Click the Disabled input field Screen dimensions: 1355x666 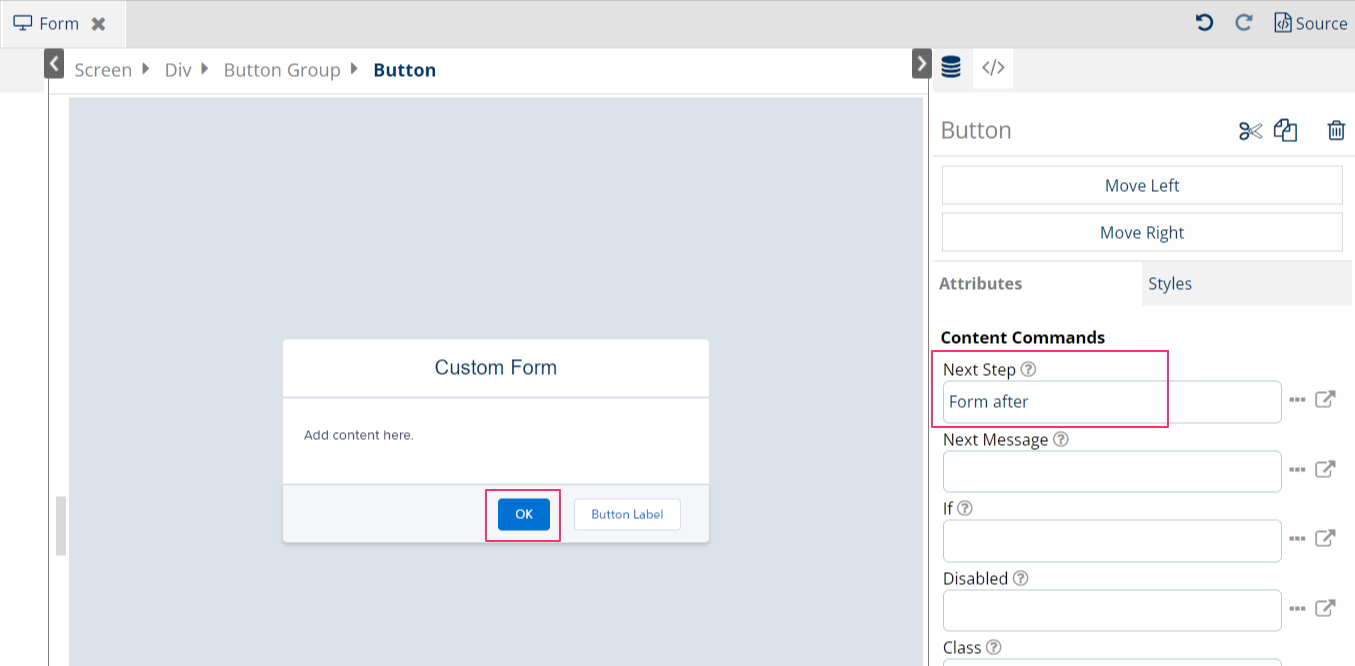[1111, 610]
